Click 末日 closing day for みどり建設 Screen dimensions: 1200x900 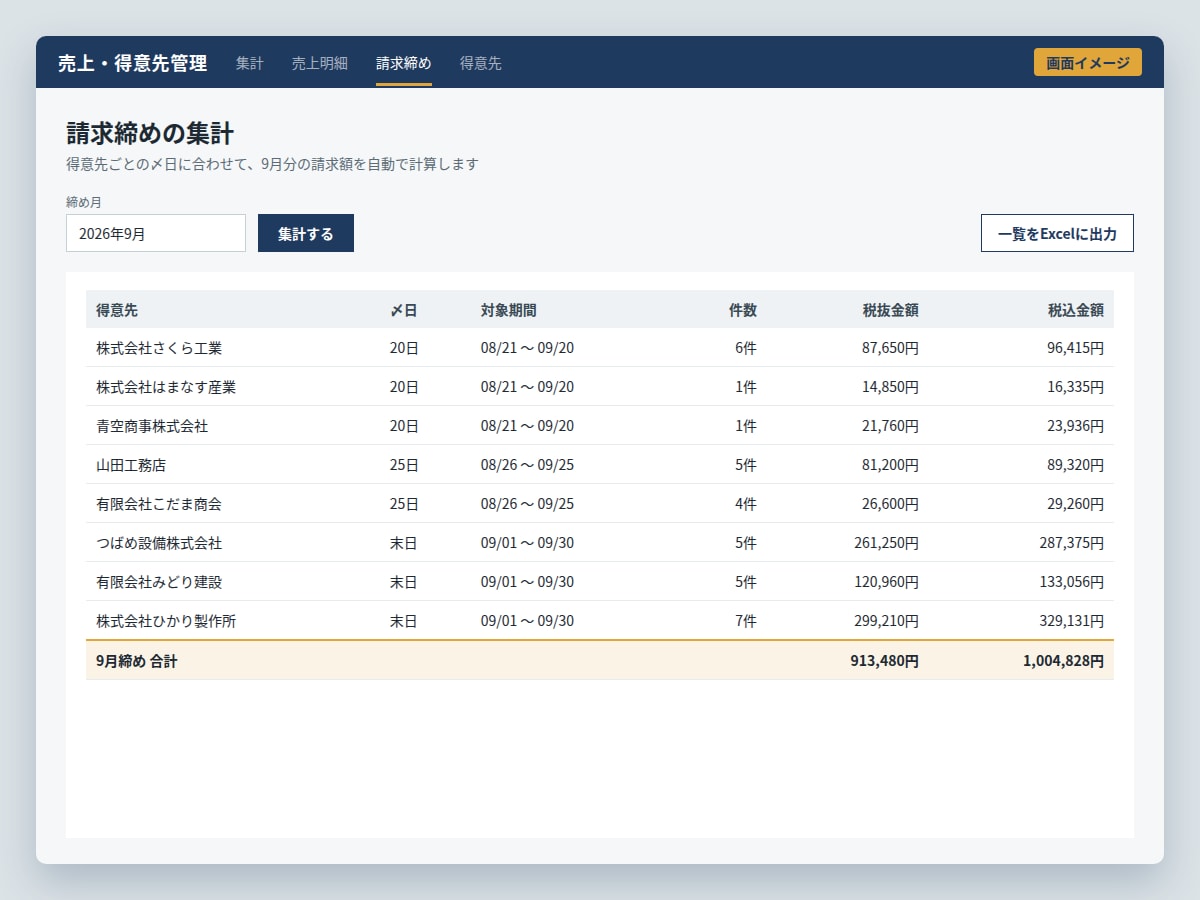[x=404, y=582]
